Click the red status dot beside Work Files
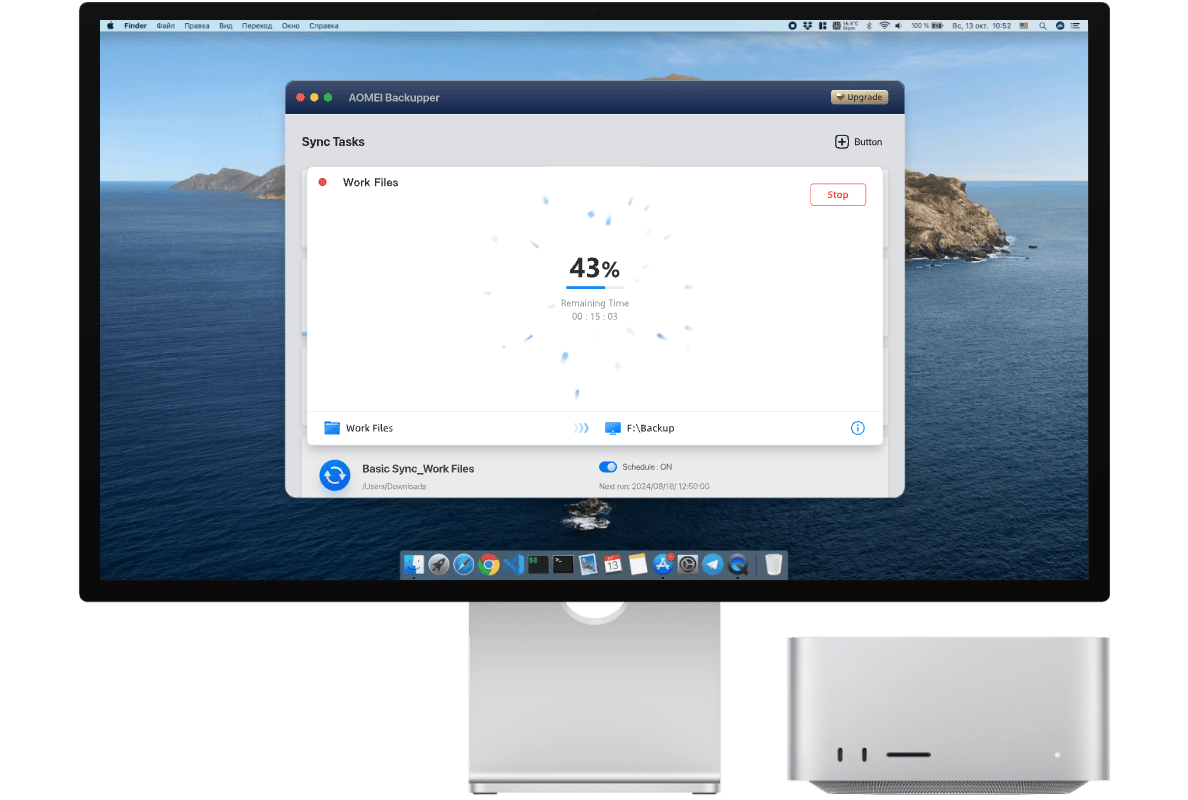The height and width of the screenshot is (800, 1188). coord(323,182)
